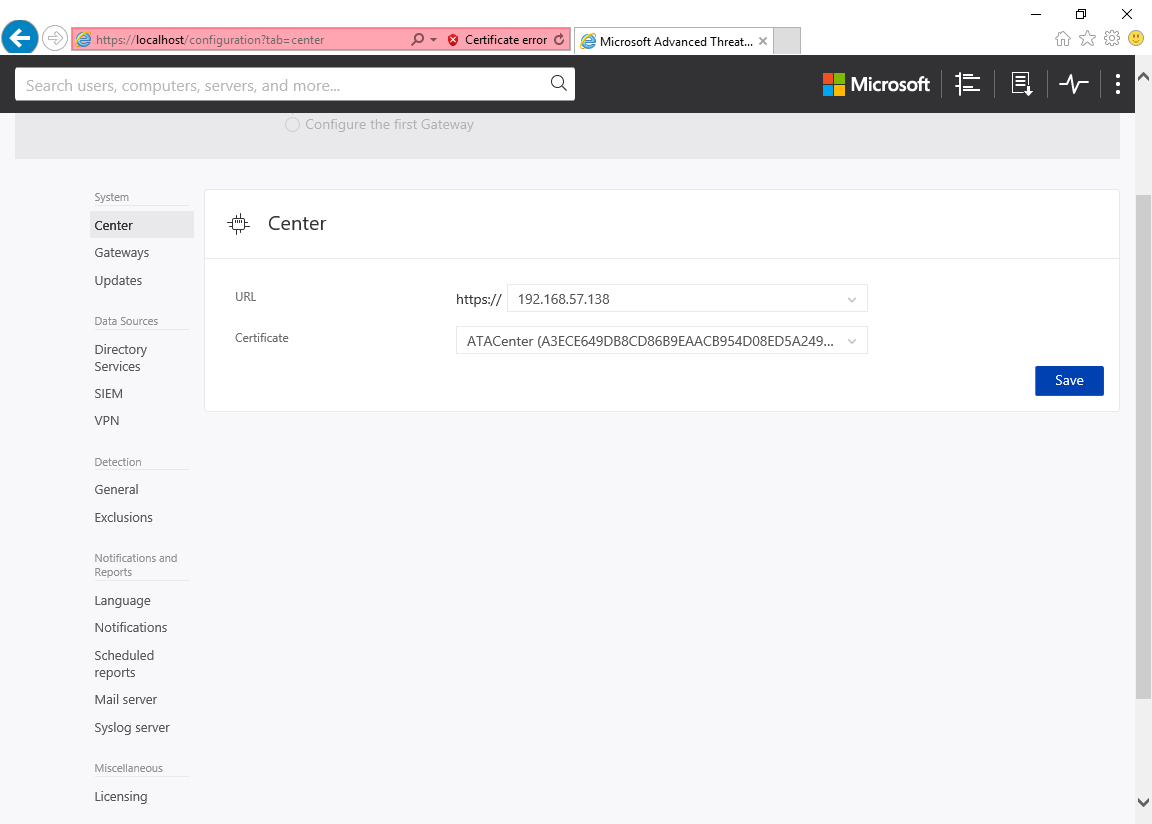Click the red Certificate error shield icon
Image resolution: width=1152 pixels, height=824 pixels.
(453, 40)
